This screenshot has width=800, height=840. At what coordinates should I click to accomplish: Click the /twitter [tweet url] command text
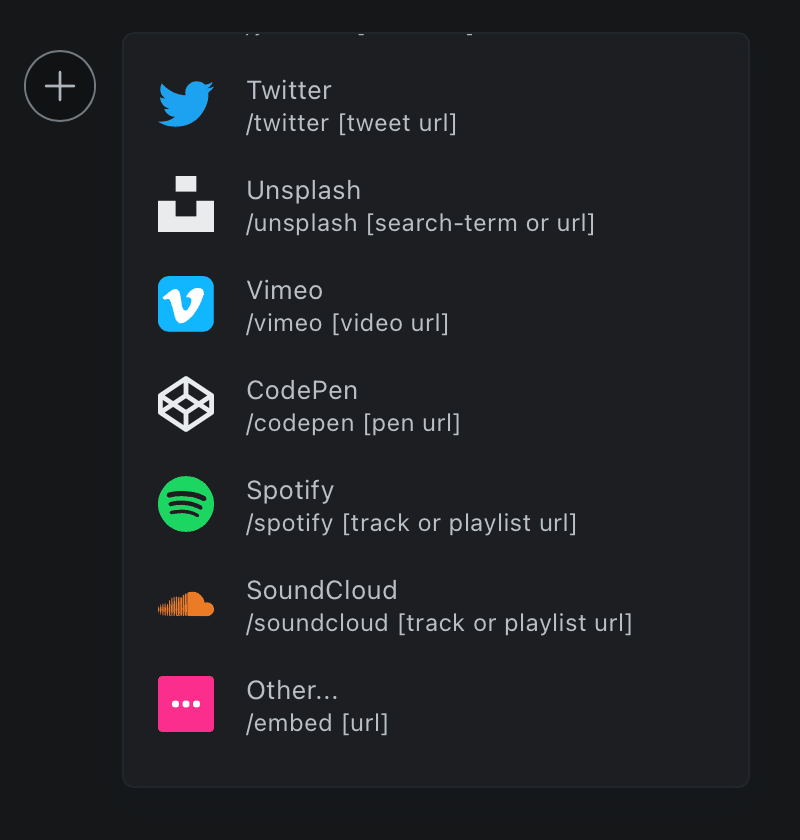(352, 123)
